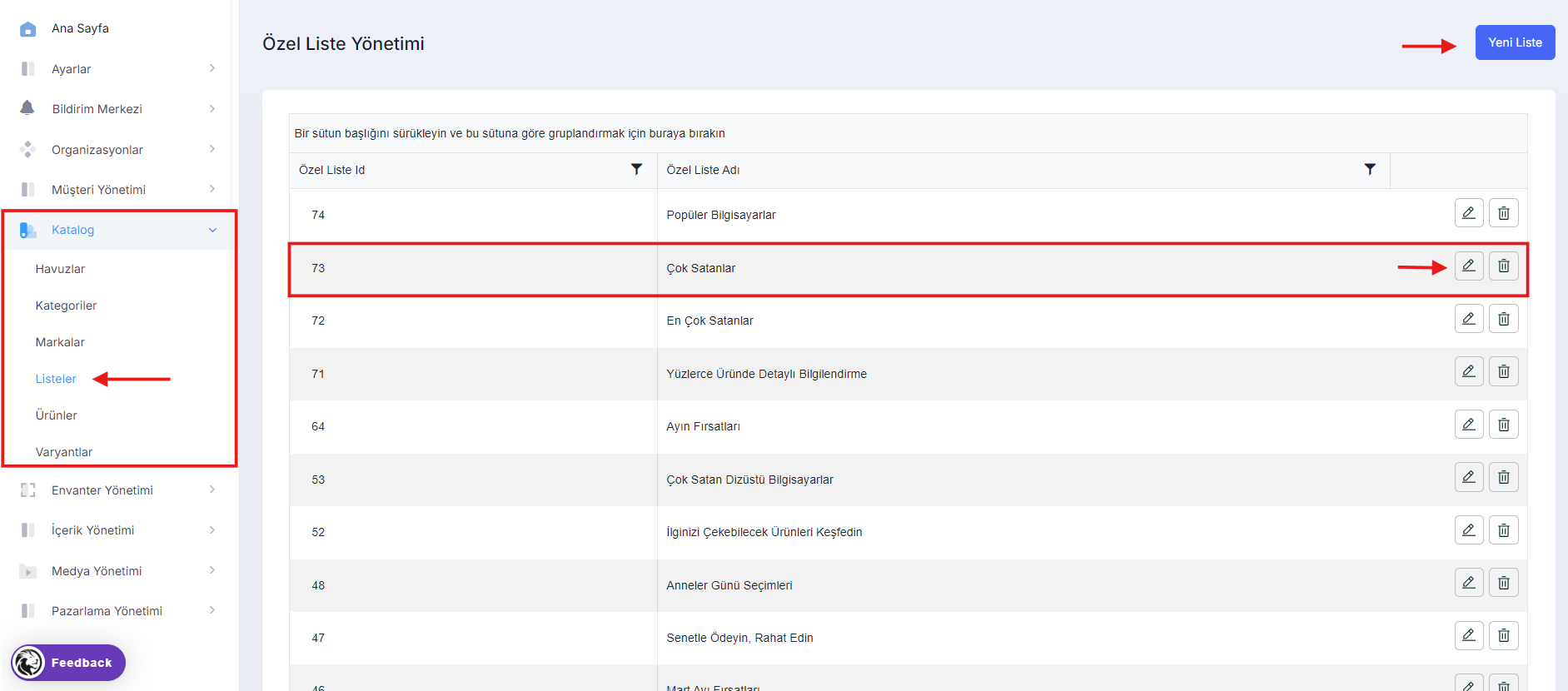The image size is (1568, 691).
Task: Expand the Envanter Yönetimi chevron
Action: 212,490
